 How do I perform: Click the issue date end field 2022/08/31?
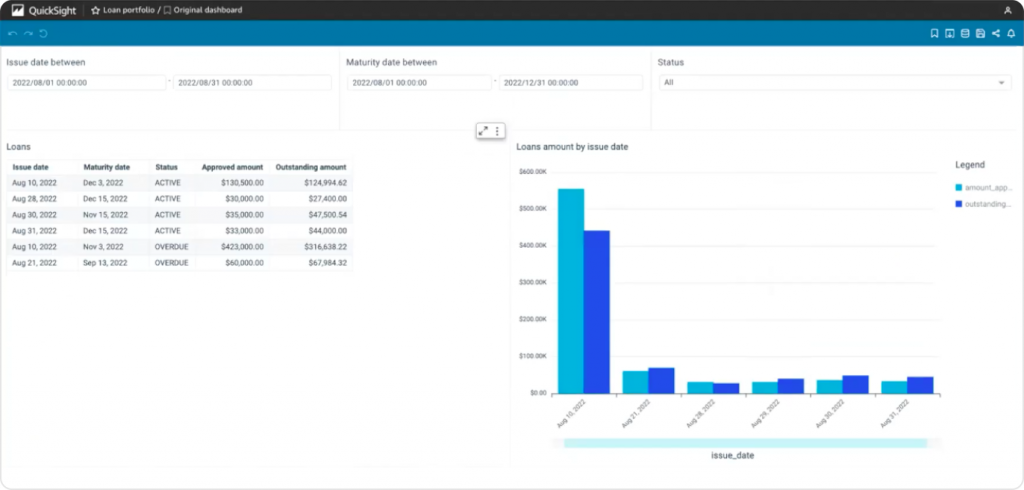[252, 83]
